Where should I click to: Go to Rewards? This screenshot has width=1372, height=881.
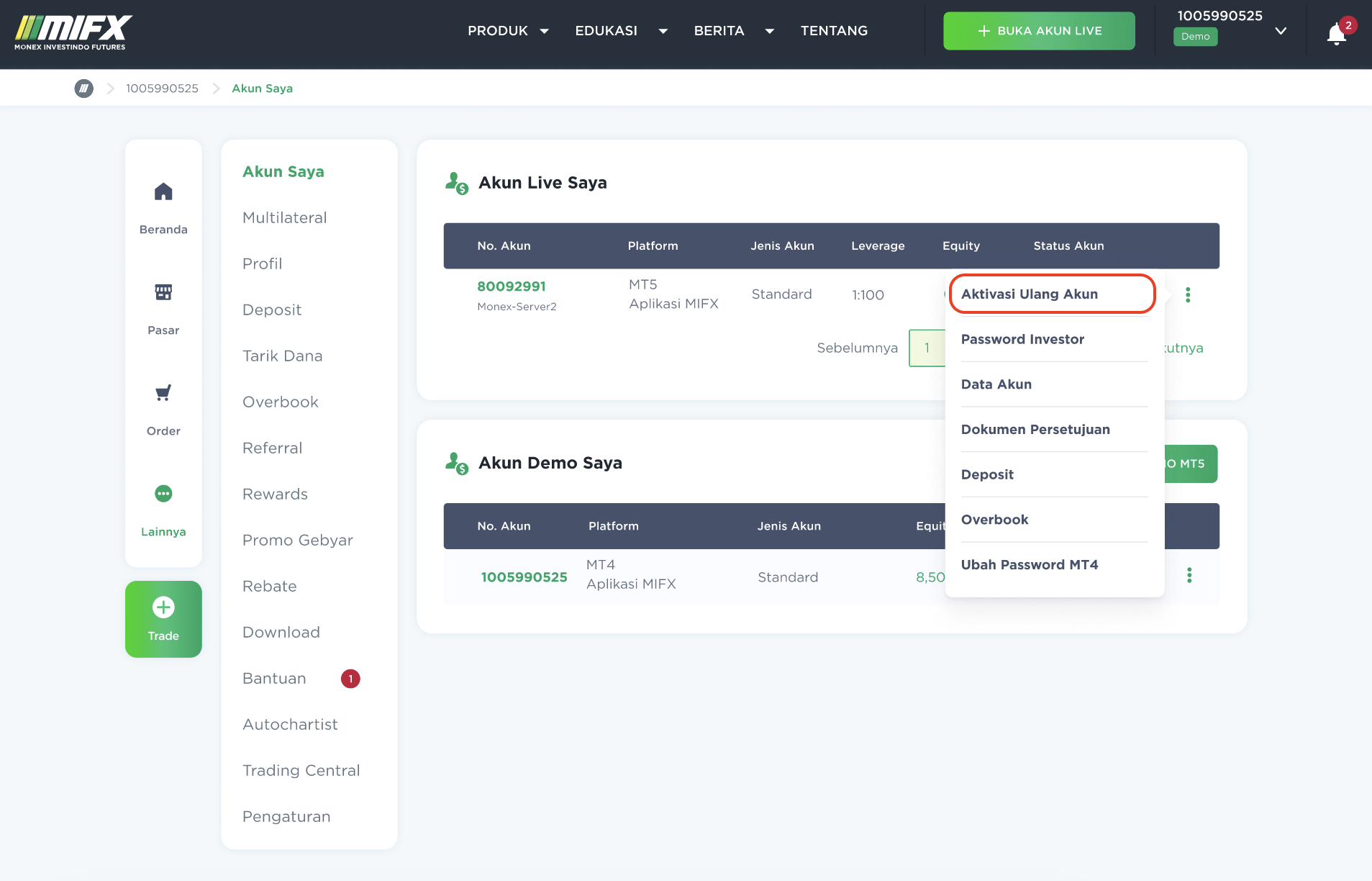(275, 494)
